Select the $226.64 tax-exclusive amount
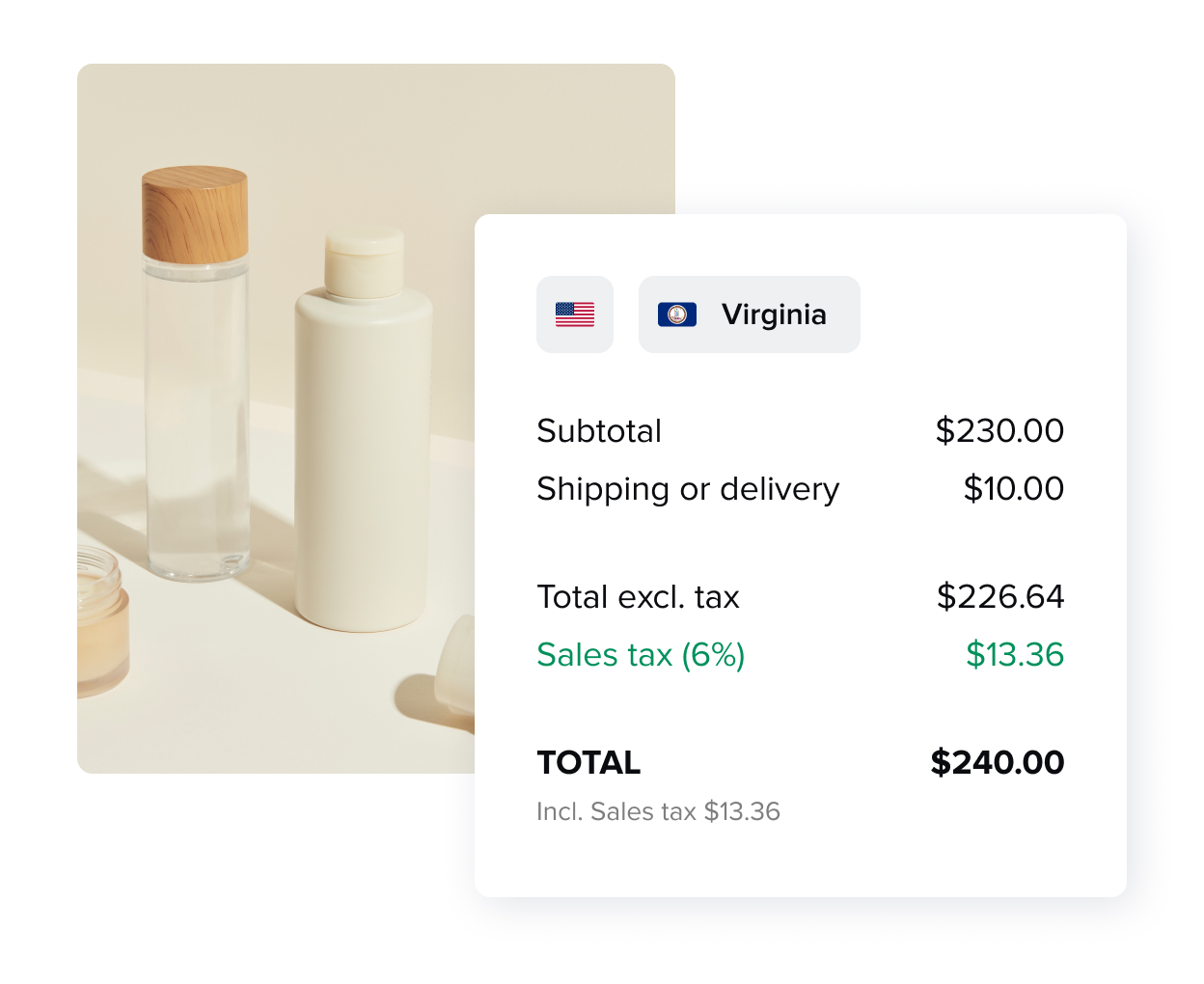This screenshot has width=1204, height=984. pos(1000,597)
